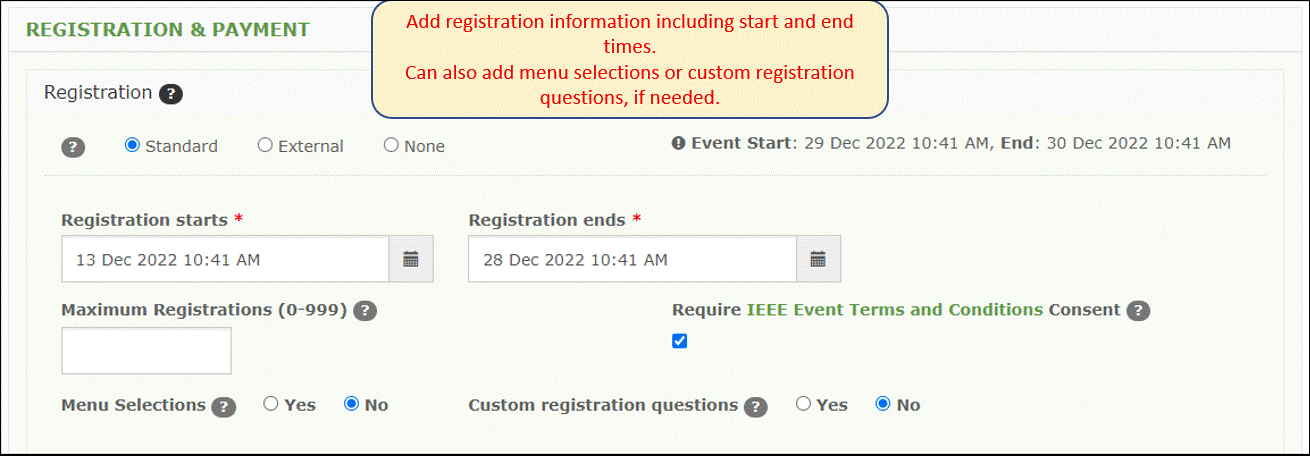Viewport: 1310px width, 456px height.
Task: Click the Maximum Registrations input field
Action: click(x=146, y=350)
